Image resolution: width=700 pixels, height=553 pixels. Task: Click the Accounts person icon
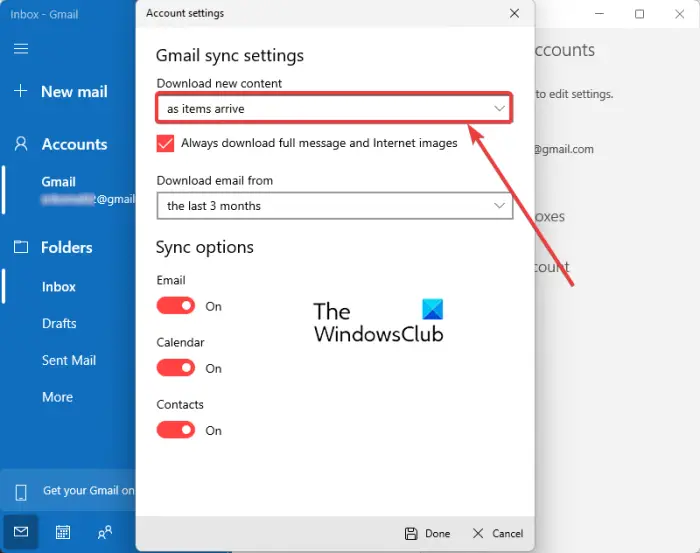(x=21, y=144)
